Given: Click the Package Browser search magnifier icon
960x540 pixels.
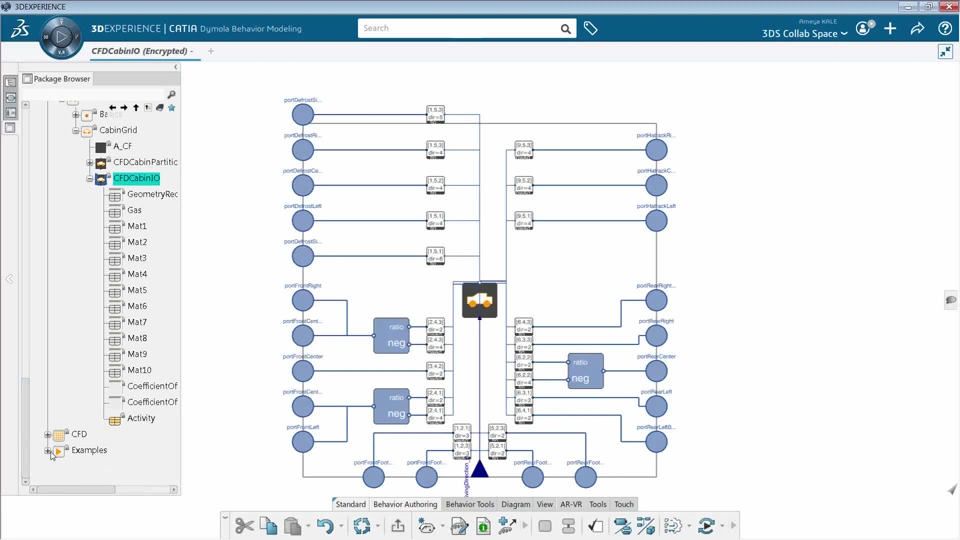Looking at the screenshot, I should (x=171, y=94).
